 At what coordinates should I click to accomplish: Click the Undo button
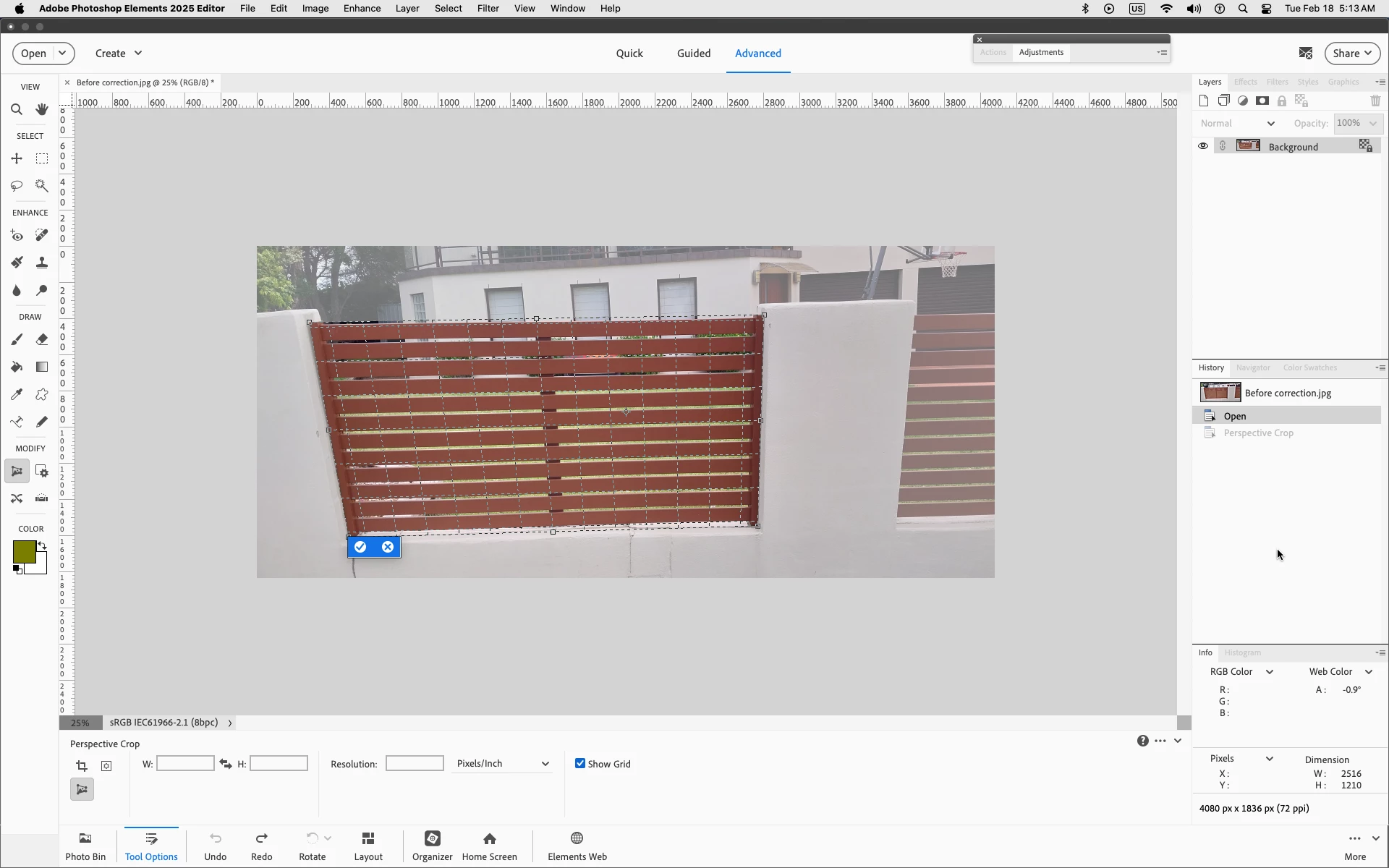click(215, 846)
